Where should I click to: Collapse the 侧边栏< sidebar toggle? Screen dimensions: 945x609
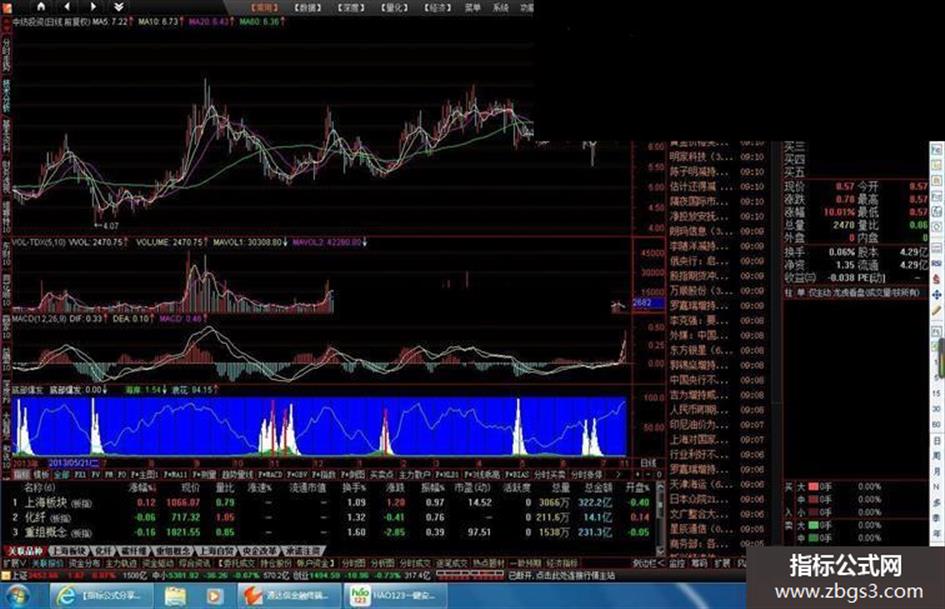(x=649, y=563)
